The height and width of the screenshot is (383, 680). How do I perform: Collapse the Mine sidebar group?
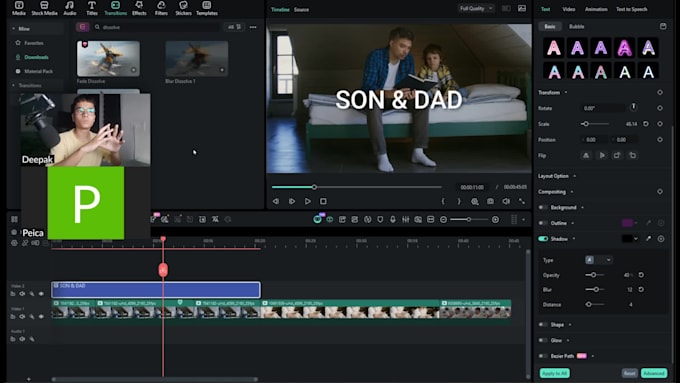(13, 29)
